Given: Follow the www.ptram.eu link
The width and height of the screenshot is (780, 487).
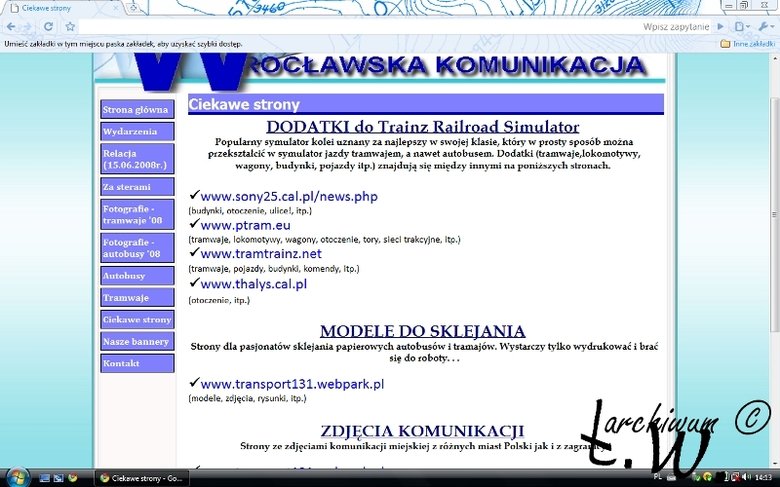Looking at the screenshot, I should tap(245, 225).
